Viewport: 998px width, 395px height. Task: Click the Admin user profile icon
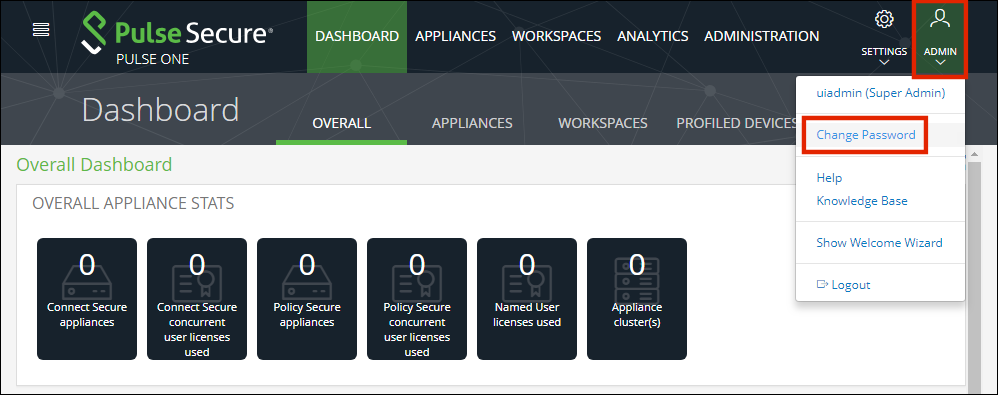point(939,19)
